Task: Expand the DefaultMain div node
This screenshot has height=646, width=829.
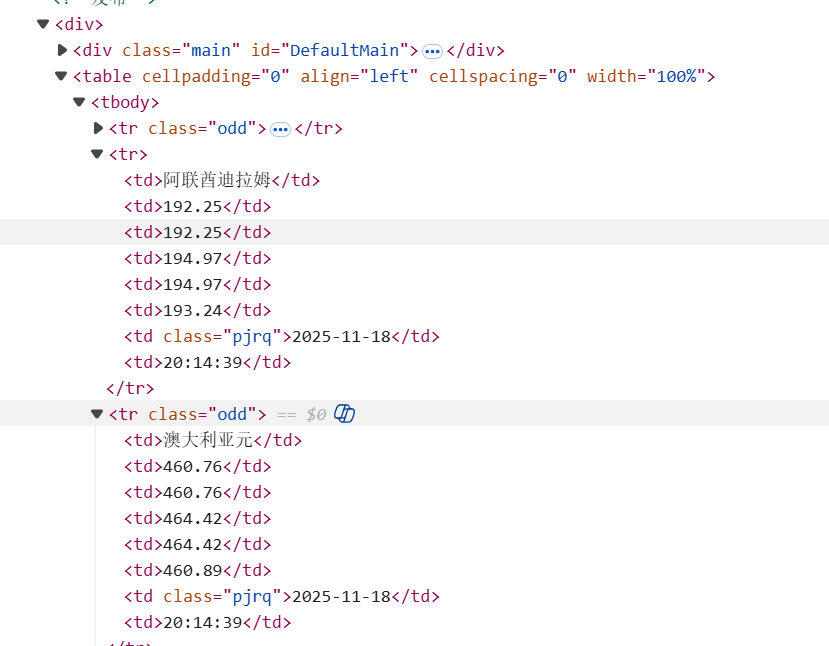Action: (62, 50)
